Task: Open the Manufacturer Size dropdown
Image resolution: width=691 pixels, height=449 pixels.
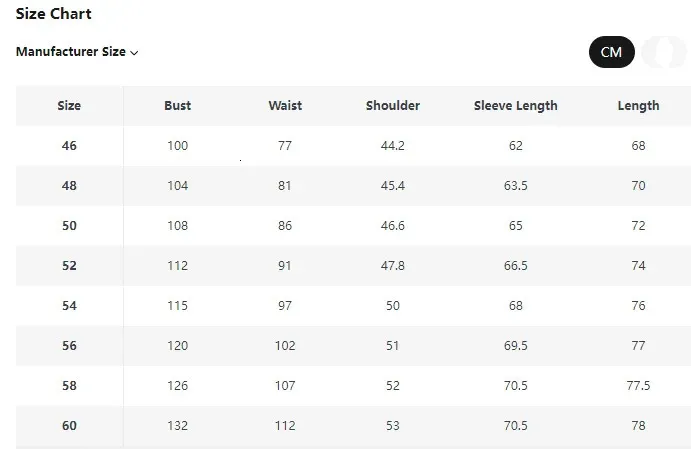Action: (x=77, y=52)
